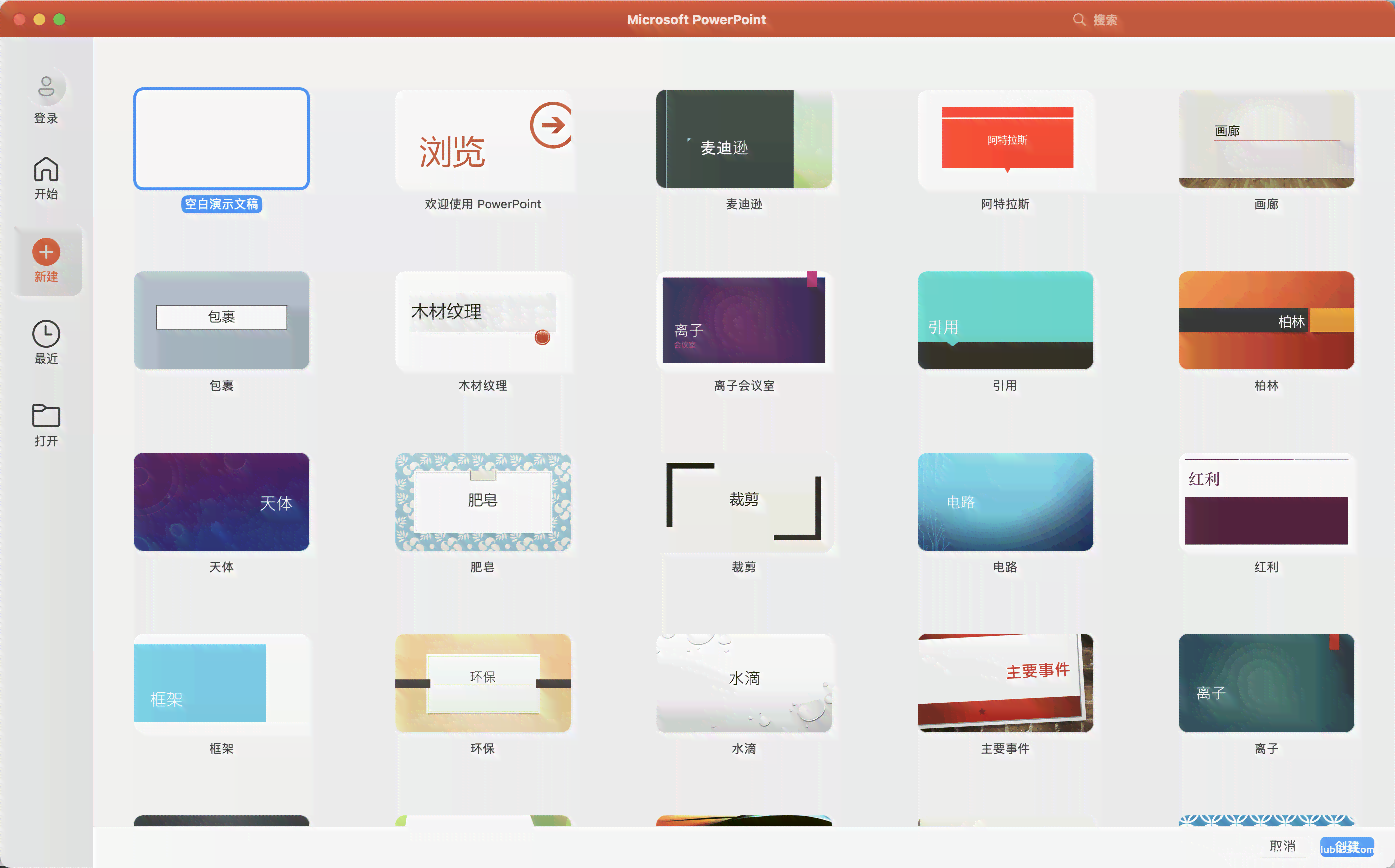The width and height of the screenshot is (1395, 868).
Task: Select the 框架 template thumbnail
Action: (x=222, y=683)
